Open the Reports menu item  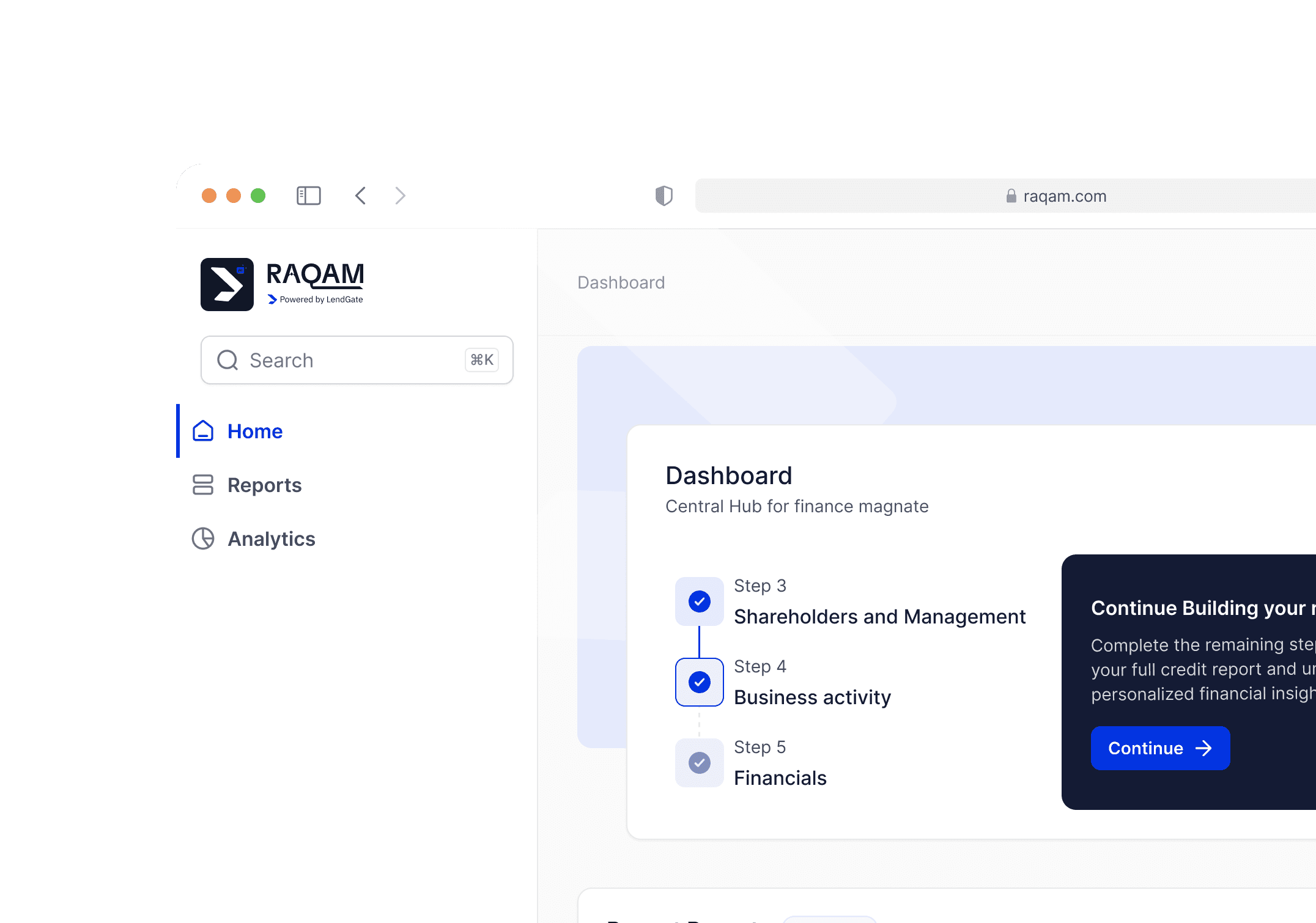[264, 485]
